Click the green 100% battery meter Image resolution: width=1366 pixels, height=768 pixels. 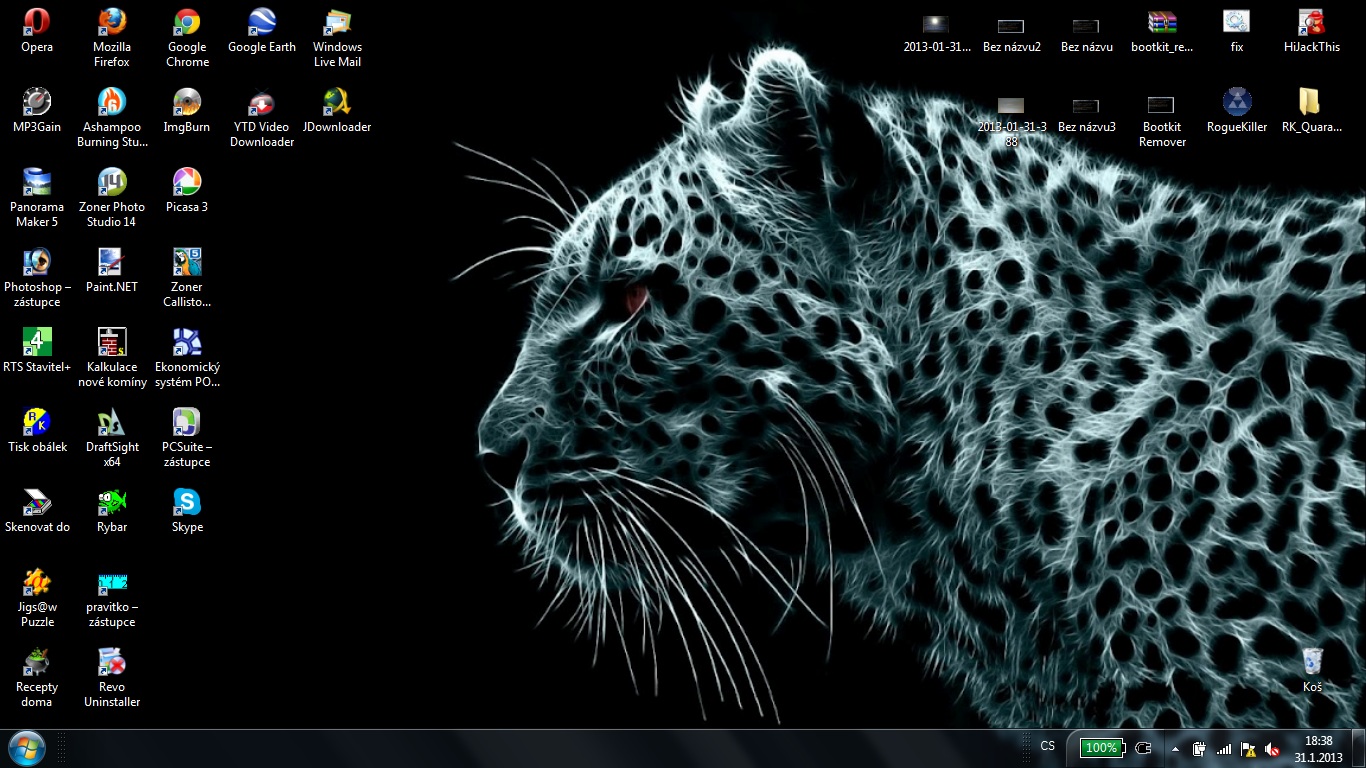pos(1102,747)
